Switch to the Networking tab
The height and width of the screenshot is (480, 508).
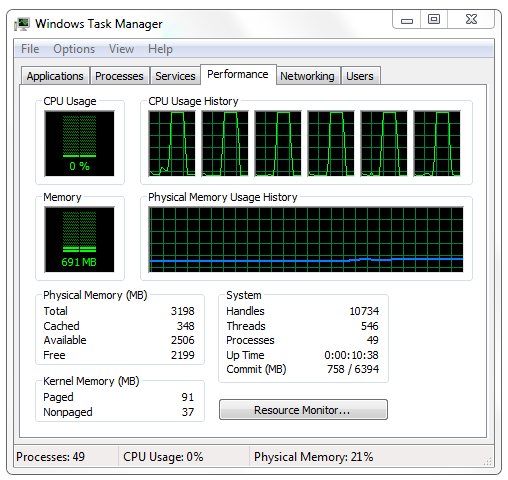click(x=307, y=76)
